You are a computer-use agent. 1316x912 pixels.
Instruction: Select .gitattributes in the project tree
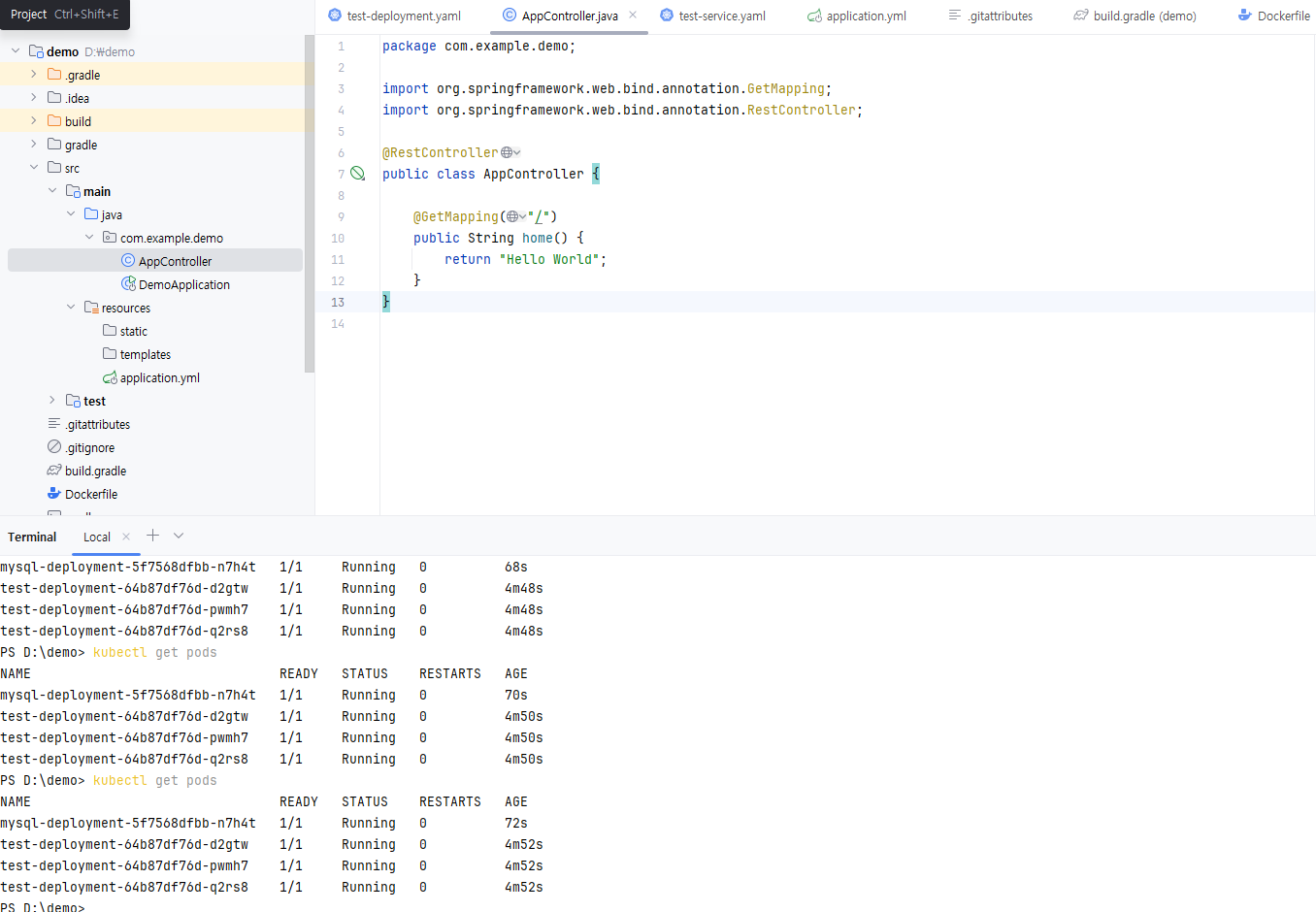(97, 424)
